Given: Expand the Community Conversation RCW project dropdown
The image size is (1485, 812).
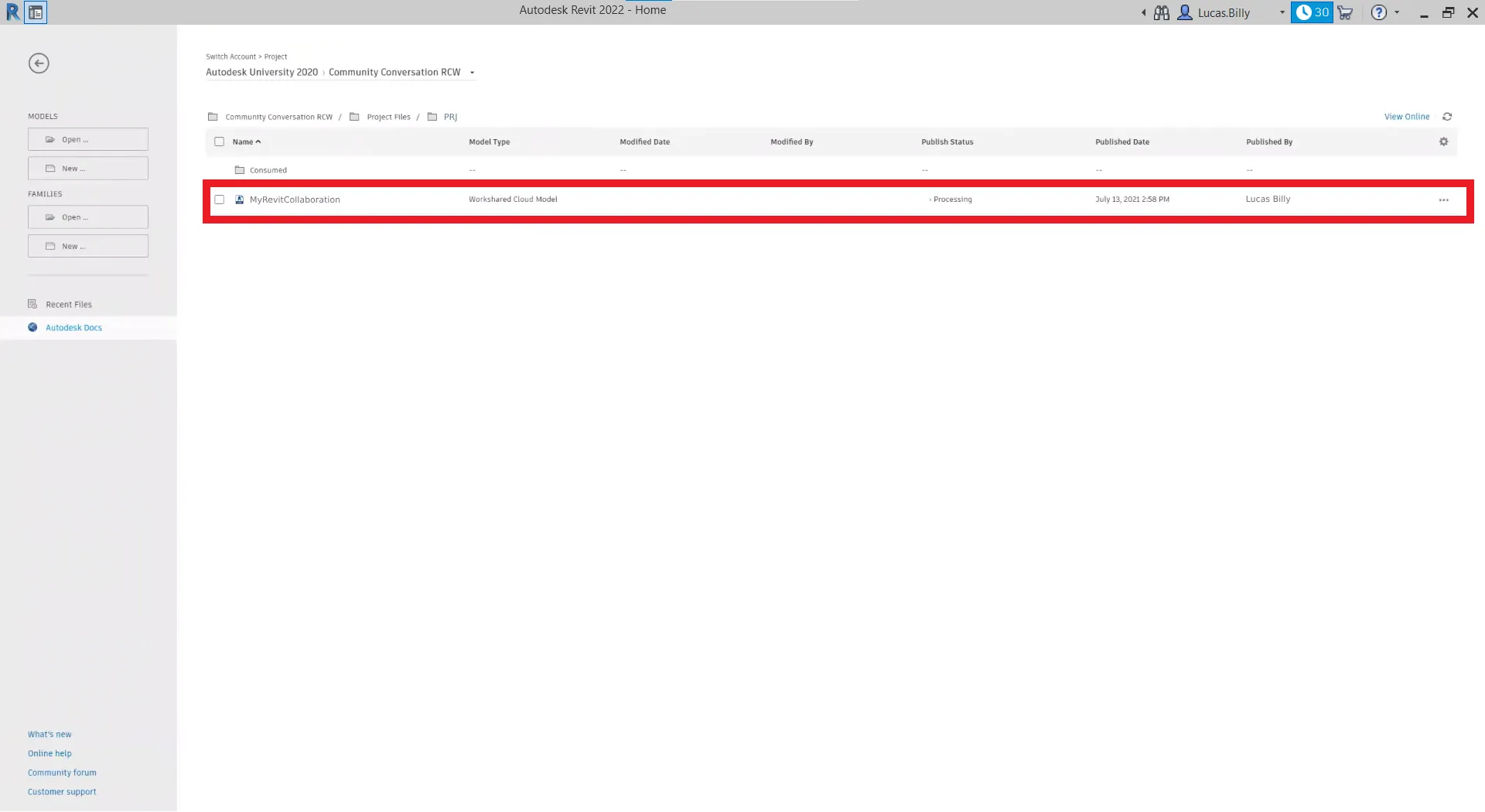Looking at the screenshot, I should coord(472,73).
